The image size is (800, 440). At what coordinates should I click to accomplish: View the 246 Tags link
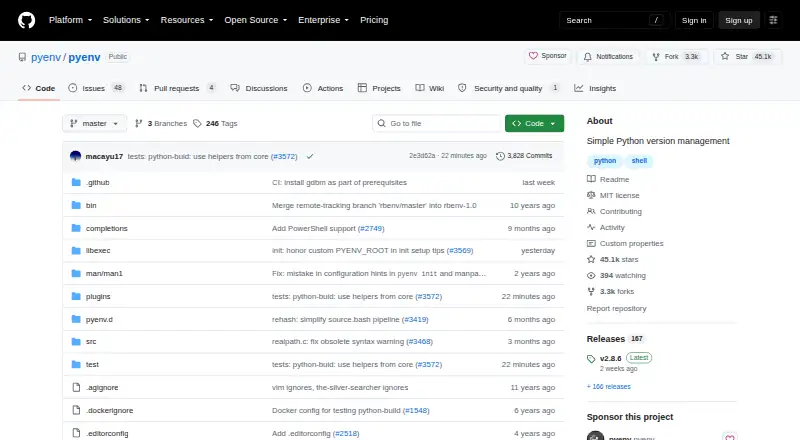215,124
